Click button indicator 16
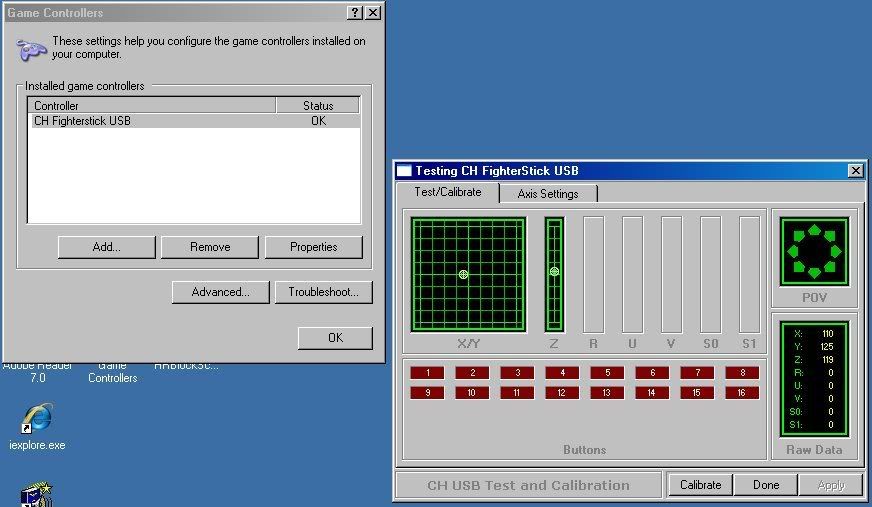 742,392
